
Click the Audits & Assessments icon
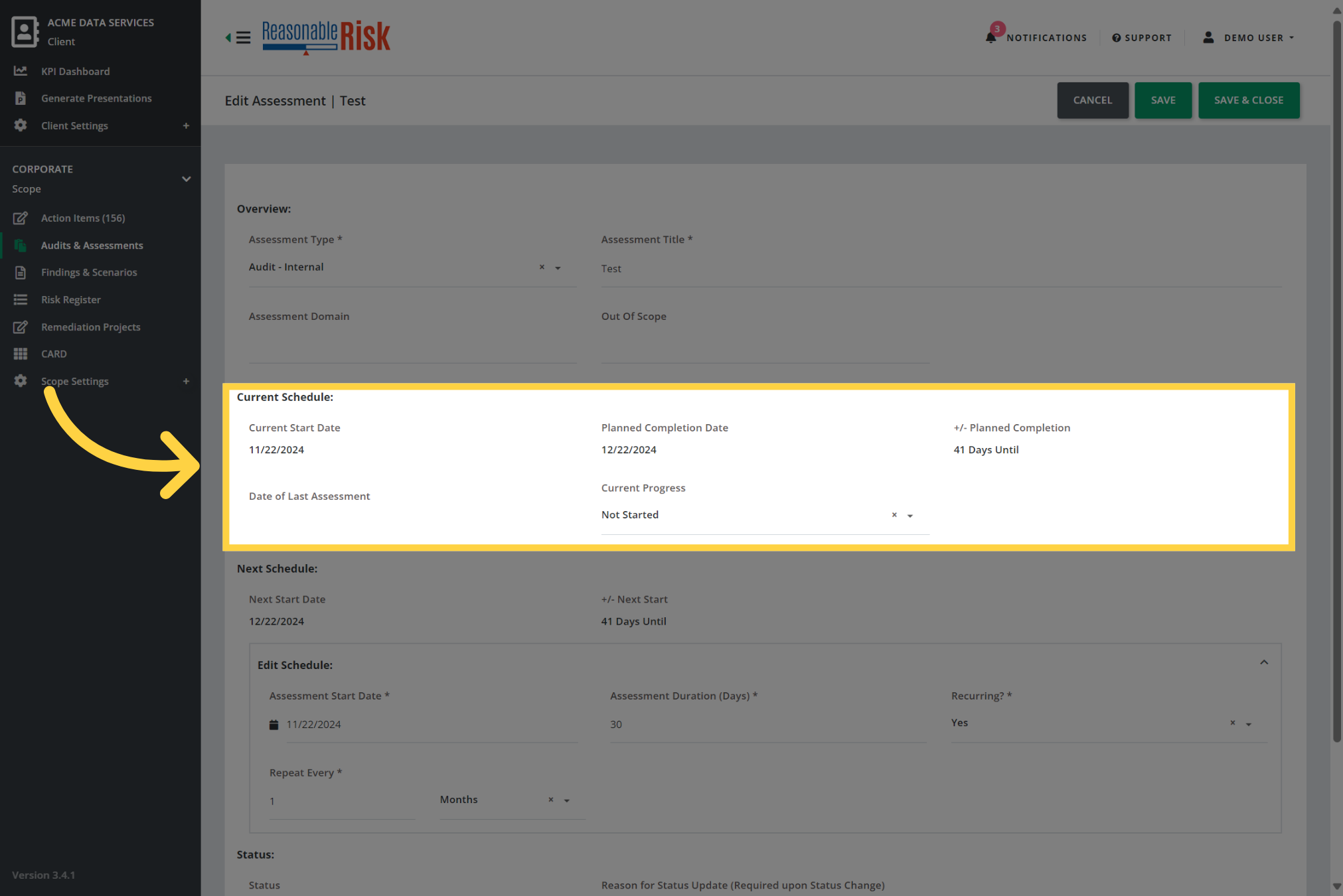pyautogui.click(x=21, y=246)
